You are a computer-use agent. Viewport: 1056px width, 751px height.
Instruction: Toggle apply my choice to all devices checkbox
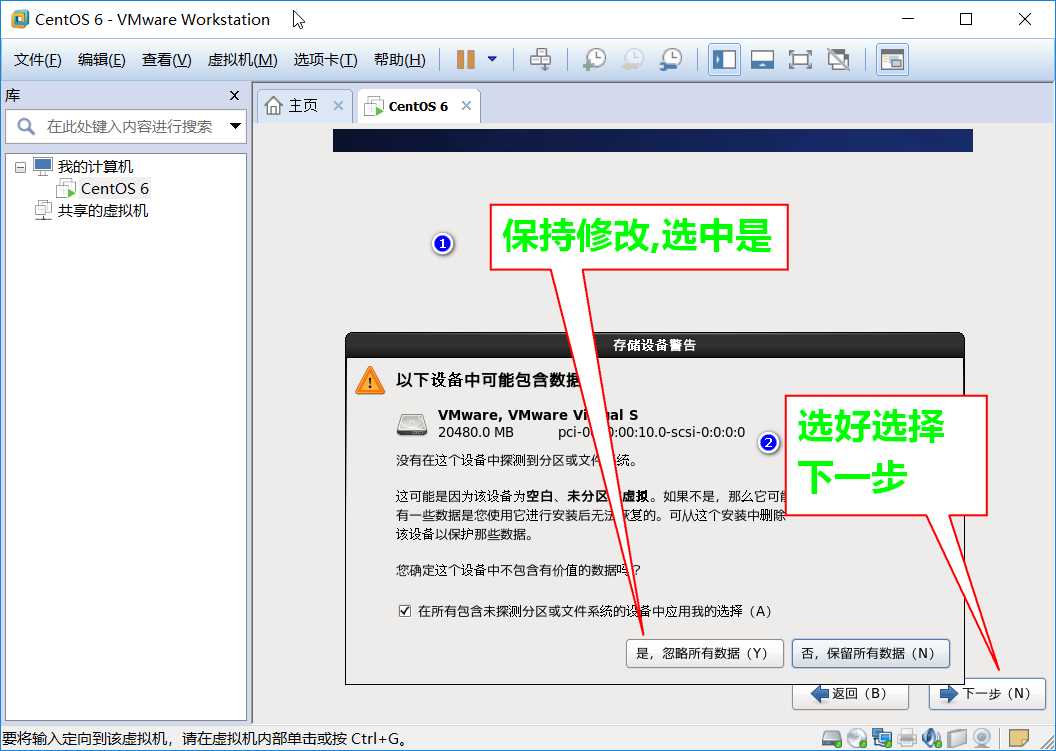pos(405,611)
